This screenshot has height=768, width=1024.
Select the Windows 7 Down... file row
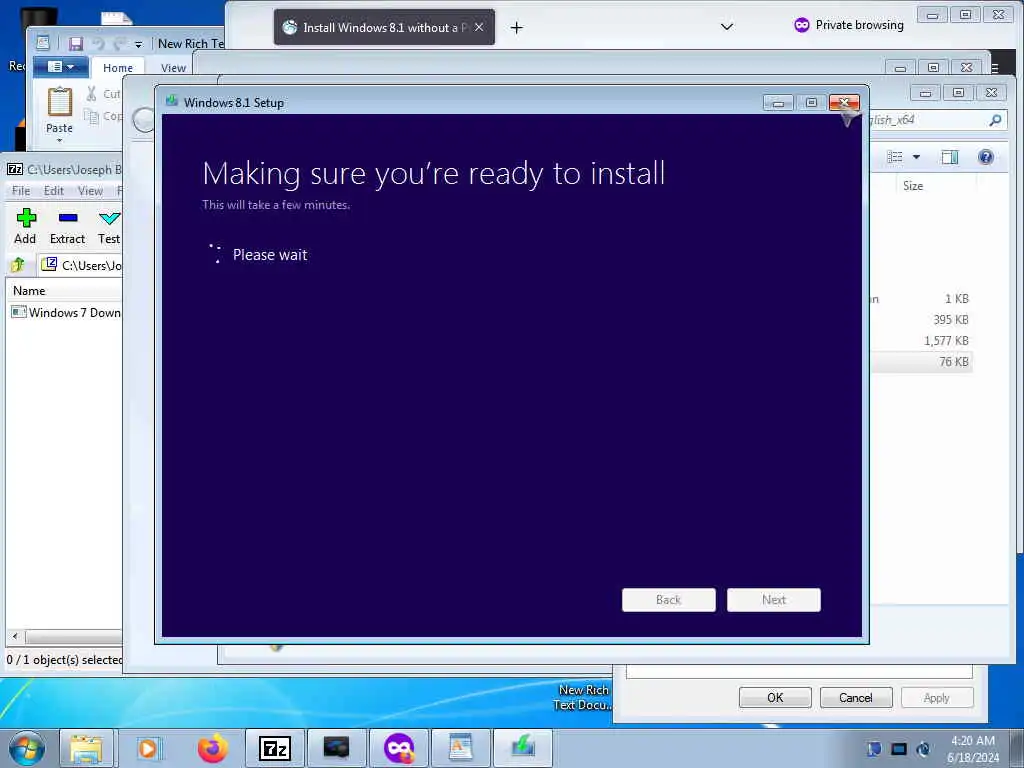(x=66, y=312)
